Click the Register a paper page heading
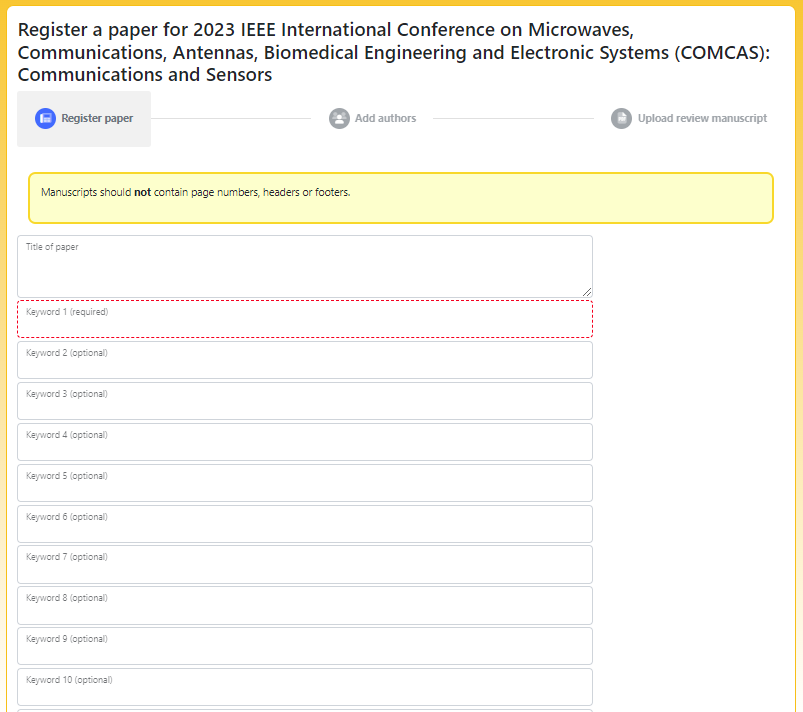Screen dimensions: 803x712 pos(394,52)
